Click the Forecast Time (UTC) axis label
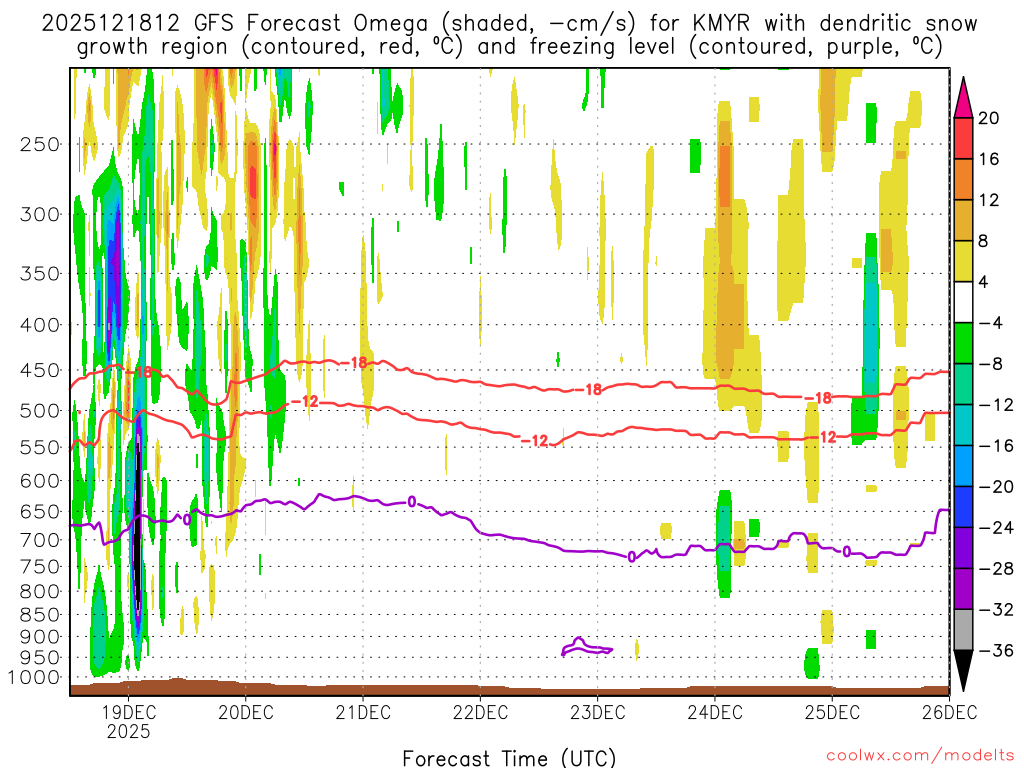 coord(509,758)
